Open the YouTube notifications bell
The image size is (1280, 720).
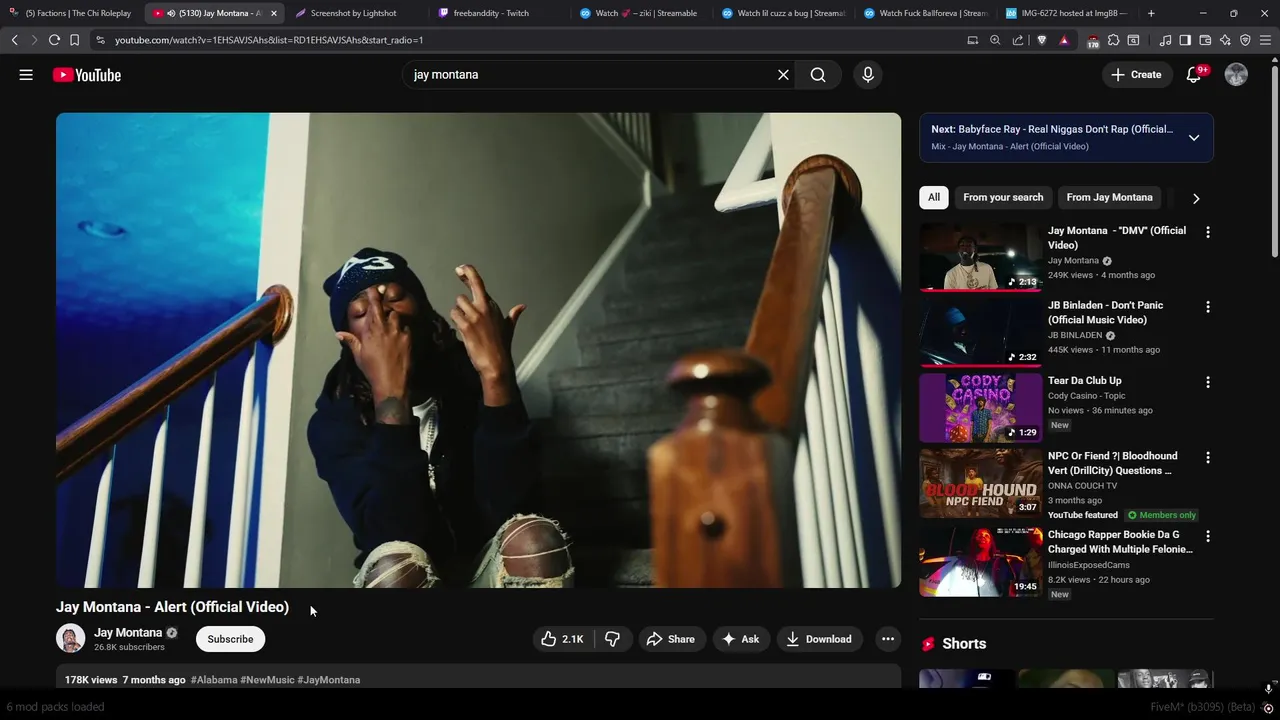pyautogui.click(x=1194, y=75)
